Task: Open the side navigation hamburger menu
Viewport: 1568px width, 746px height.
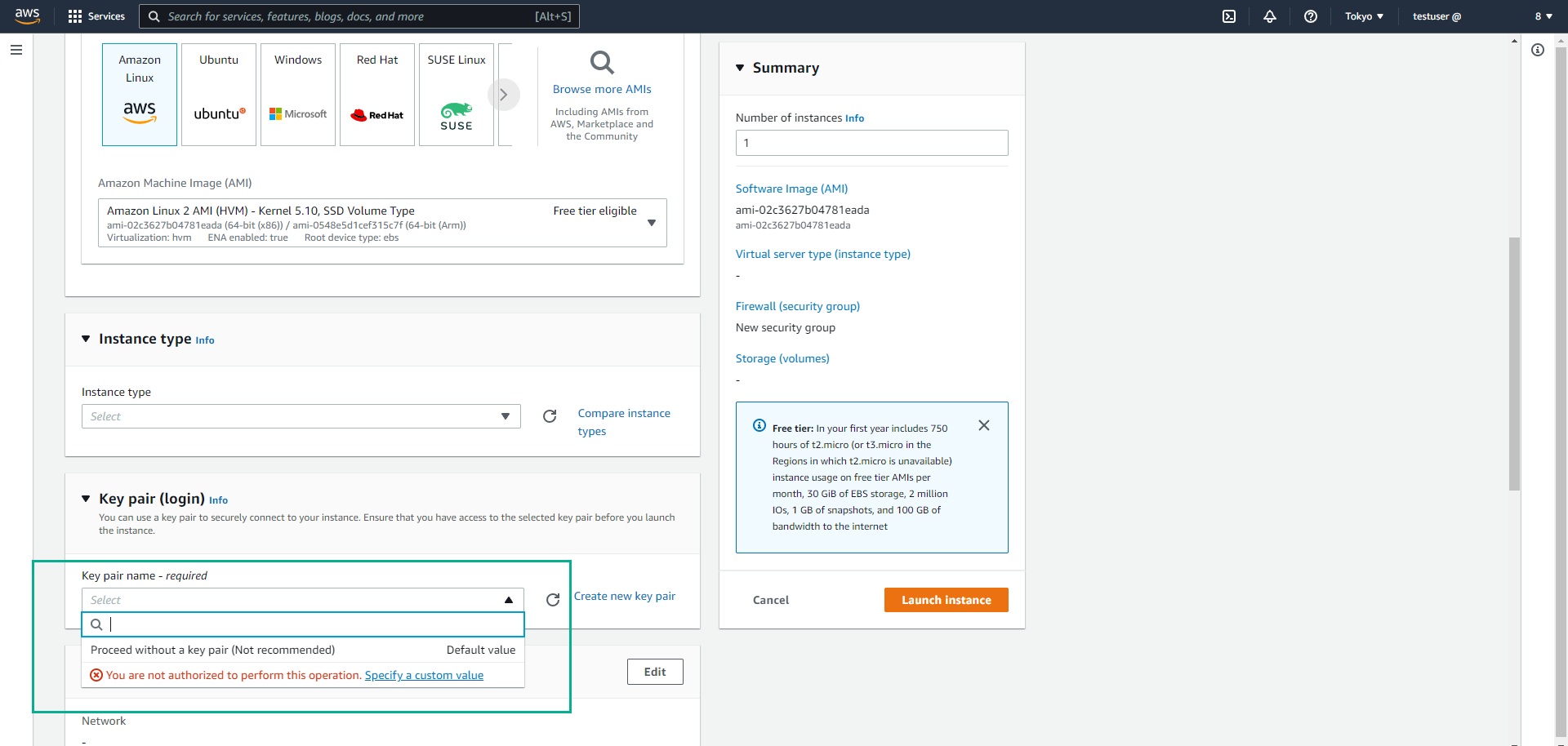Action: (x=16, y=50)
